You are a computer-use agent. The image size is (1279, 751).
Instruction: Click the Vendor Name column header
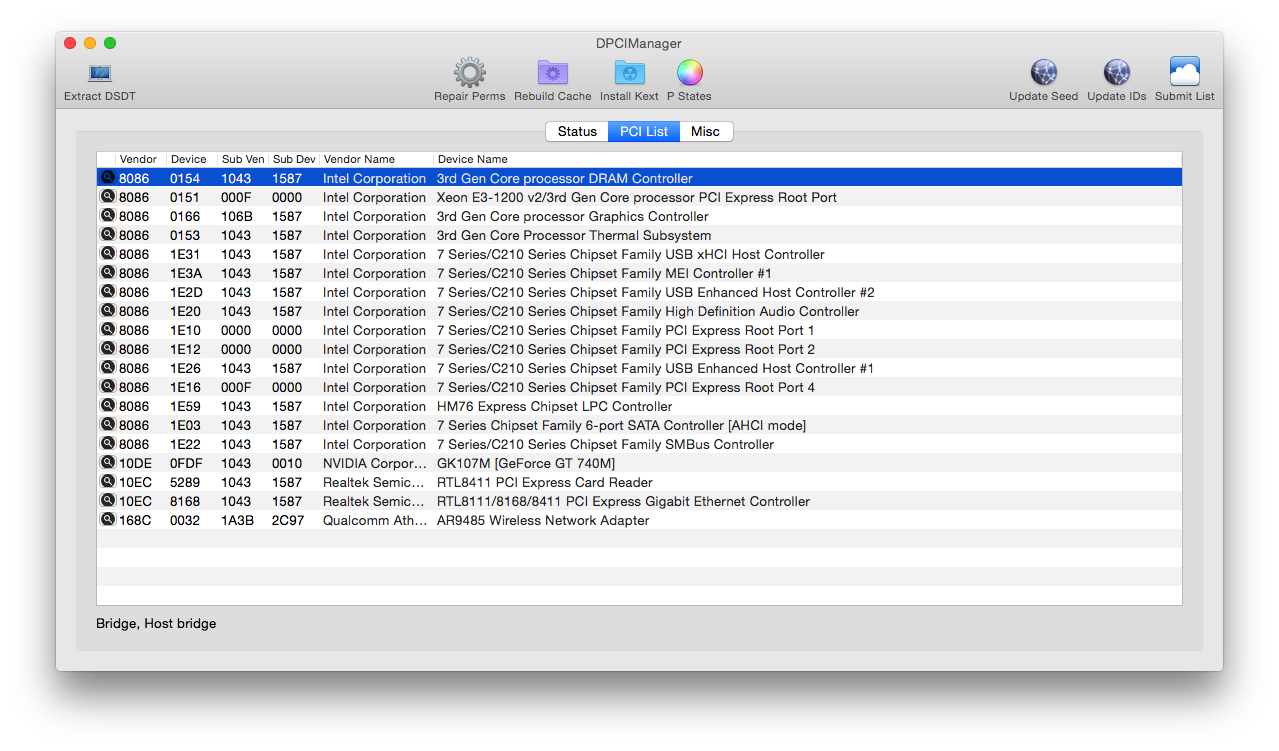(x=359, y=159)
